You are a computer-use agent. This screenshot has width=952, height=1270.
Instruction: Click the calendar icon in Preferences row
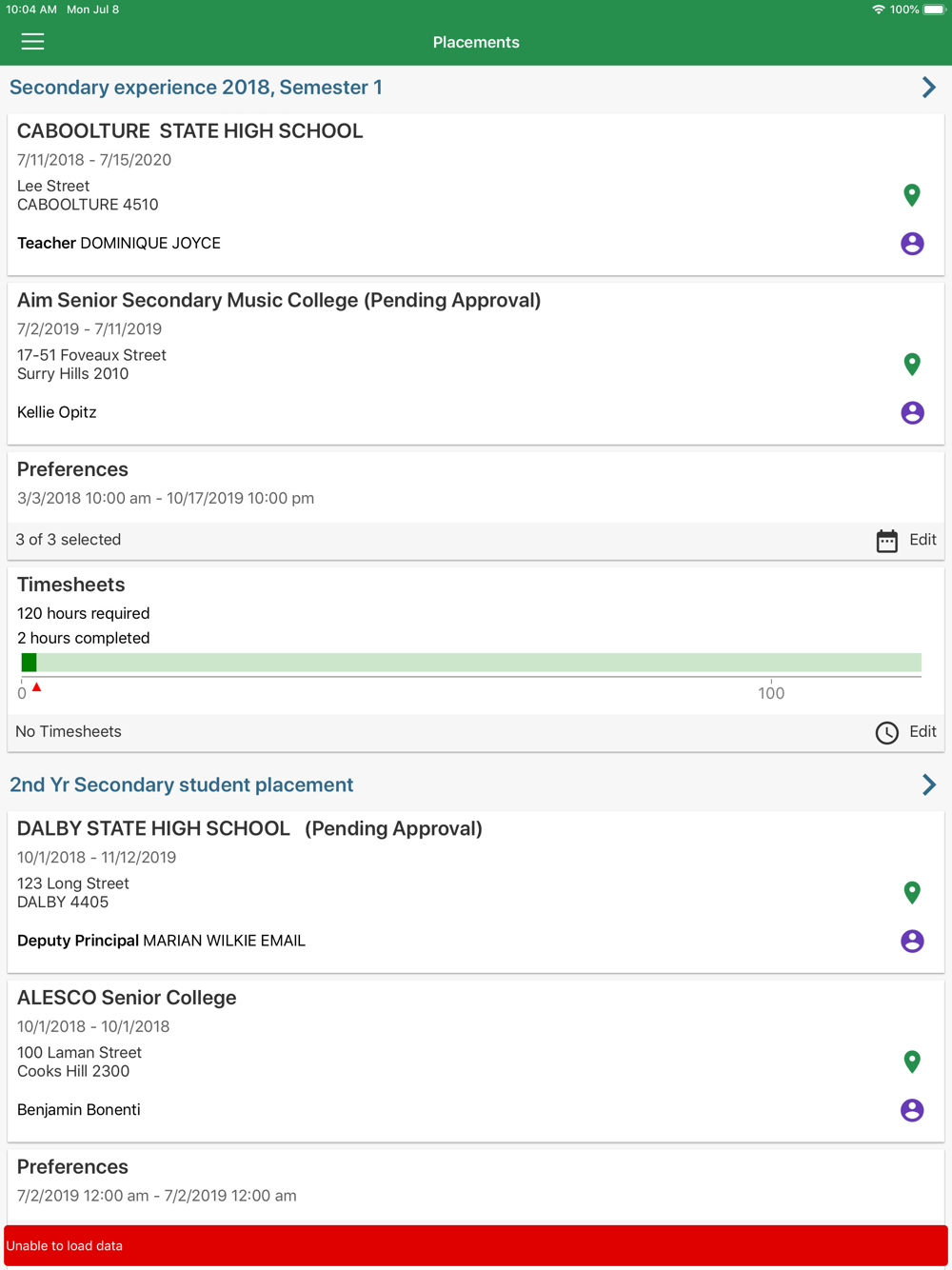coord(886,541)
